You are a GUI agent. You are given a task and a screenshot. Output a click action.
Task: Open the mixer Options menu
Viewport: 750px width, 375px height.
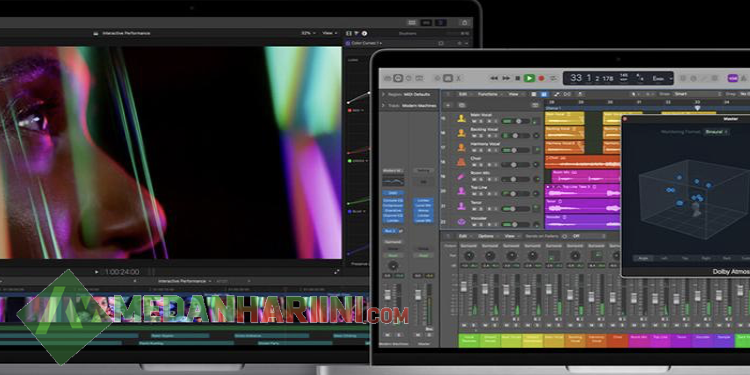[x=487, y=236]
